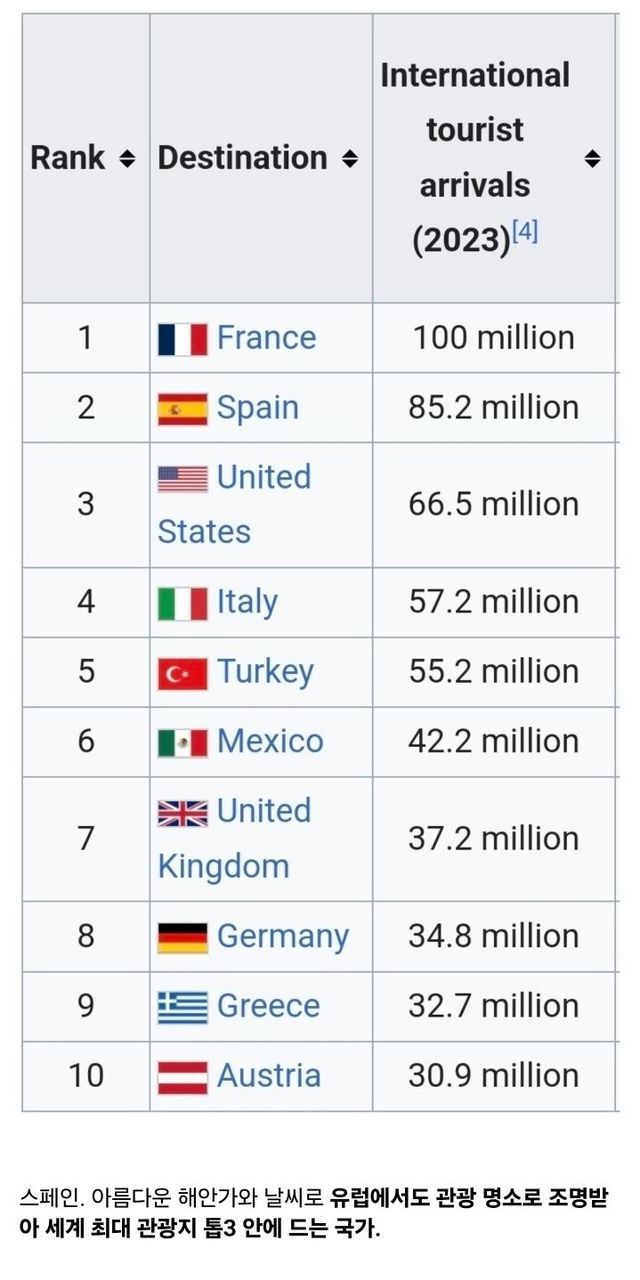Click the Turkey flag icon
Image resolution: width=640 pixels, height=1280 pixels.
click(182, 673)
